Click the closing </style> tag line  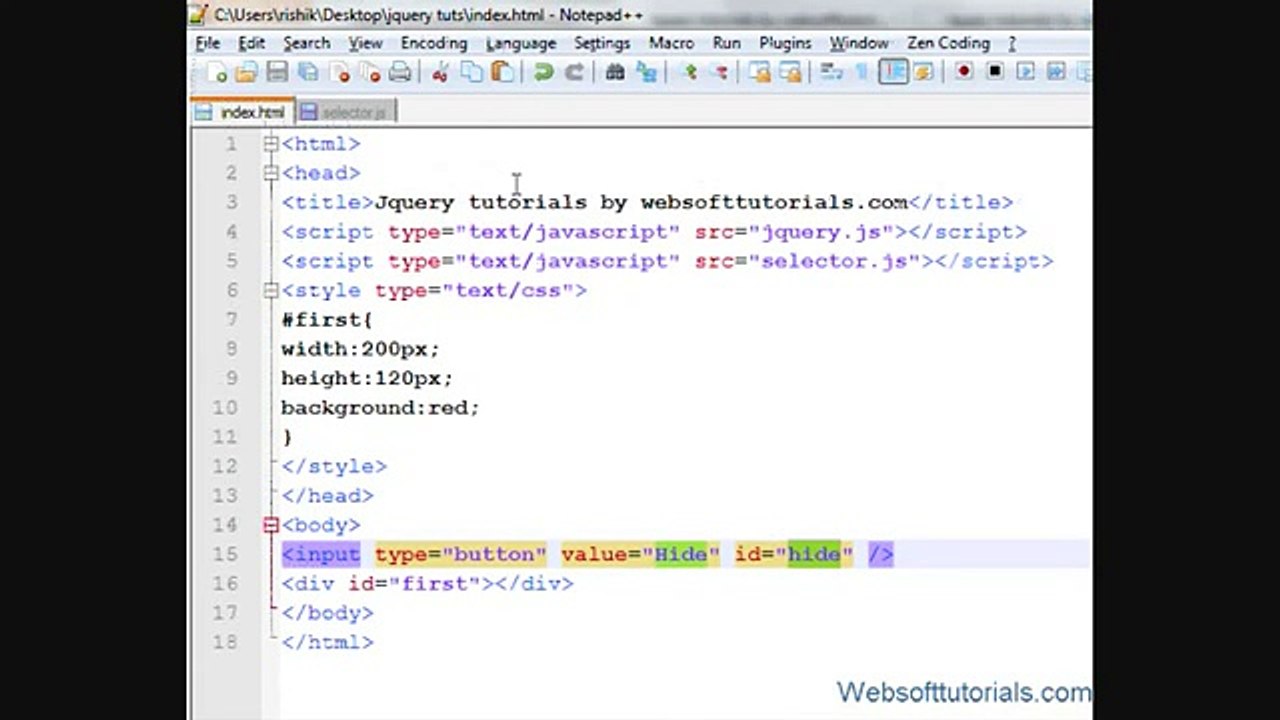coord(334,466)
